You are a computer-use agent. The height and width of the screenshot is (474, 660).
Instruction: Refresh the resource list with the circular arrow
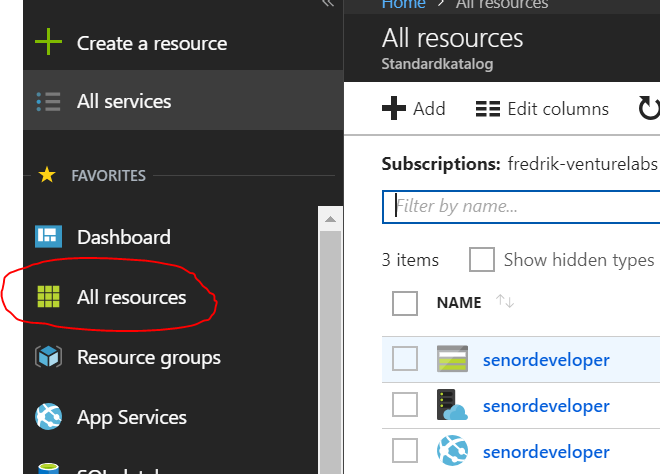pos(649,108)
